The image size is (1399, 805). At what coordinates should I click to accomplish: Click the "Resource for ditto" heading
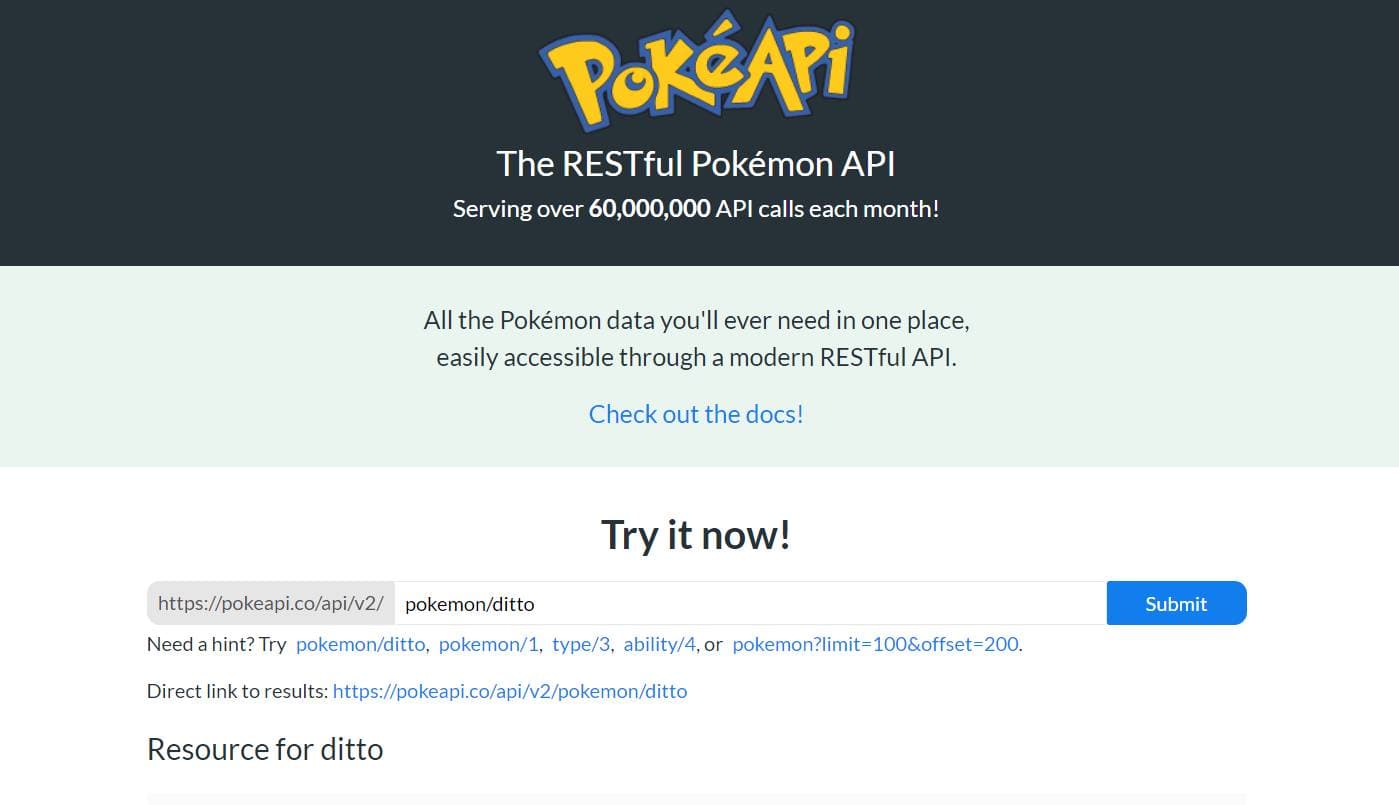[x=265, y=749]
